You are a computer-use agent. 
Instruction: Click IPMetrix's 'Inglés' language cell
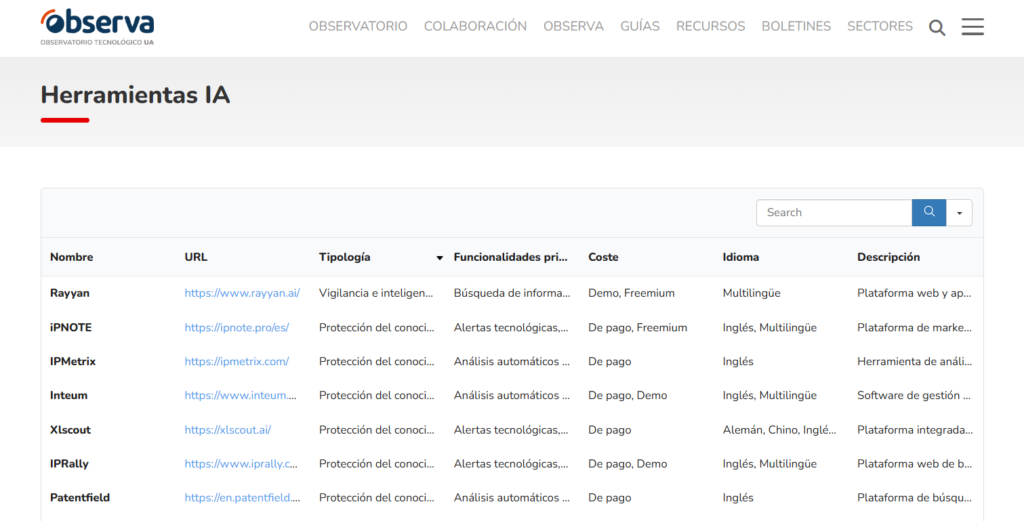tap(738, 361)
